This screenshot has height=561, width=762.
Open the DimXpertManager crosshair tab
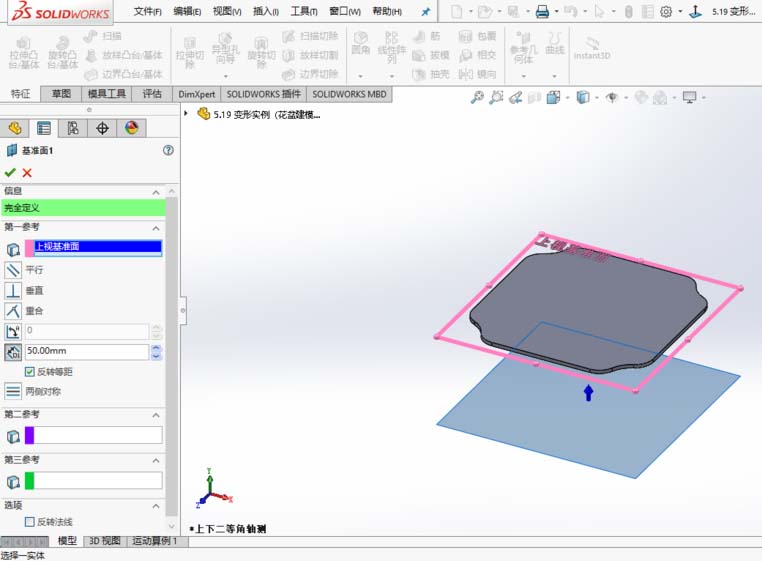coord(102,128)
